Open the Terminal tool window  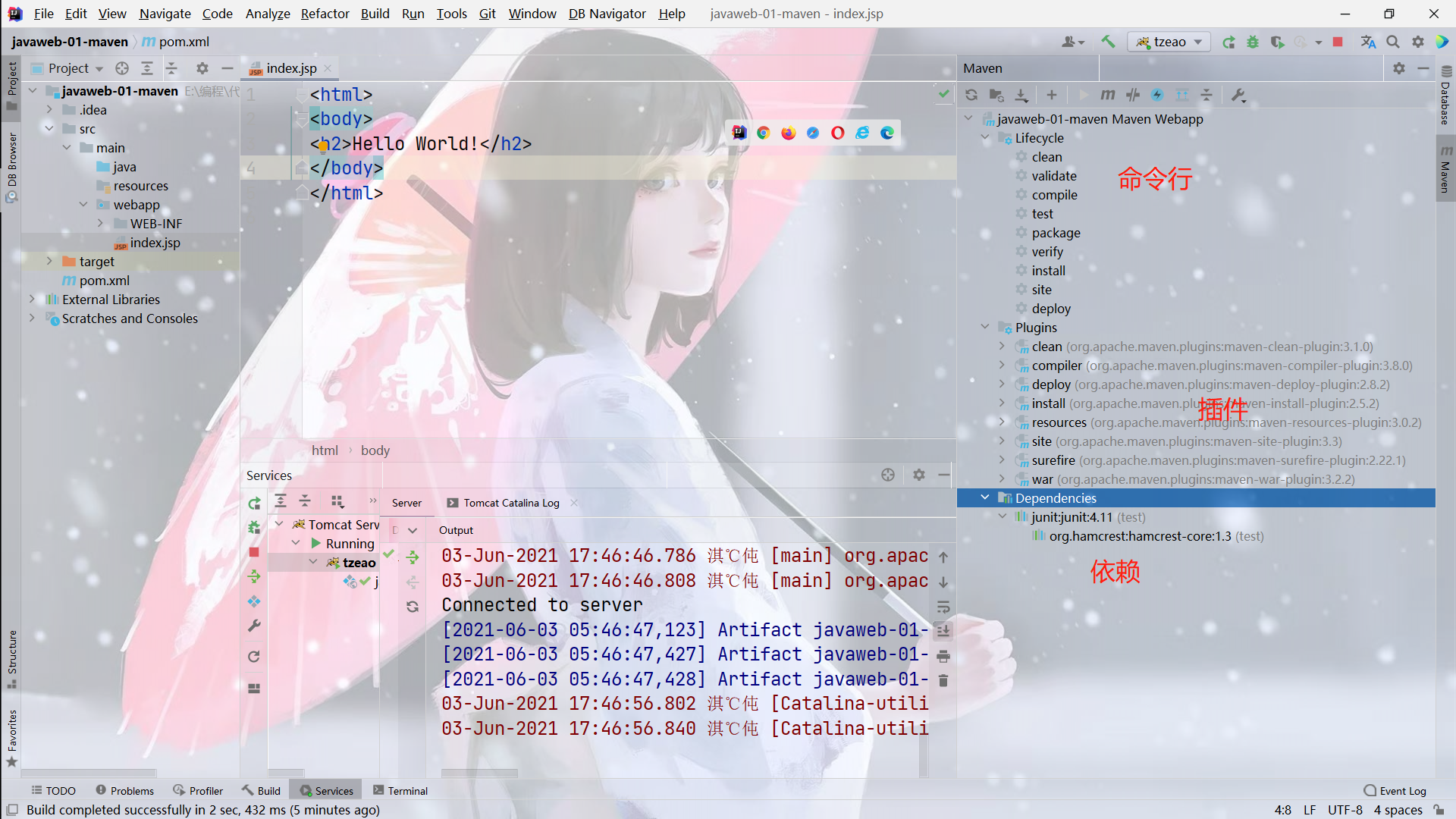[400, 790]
